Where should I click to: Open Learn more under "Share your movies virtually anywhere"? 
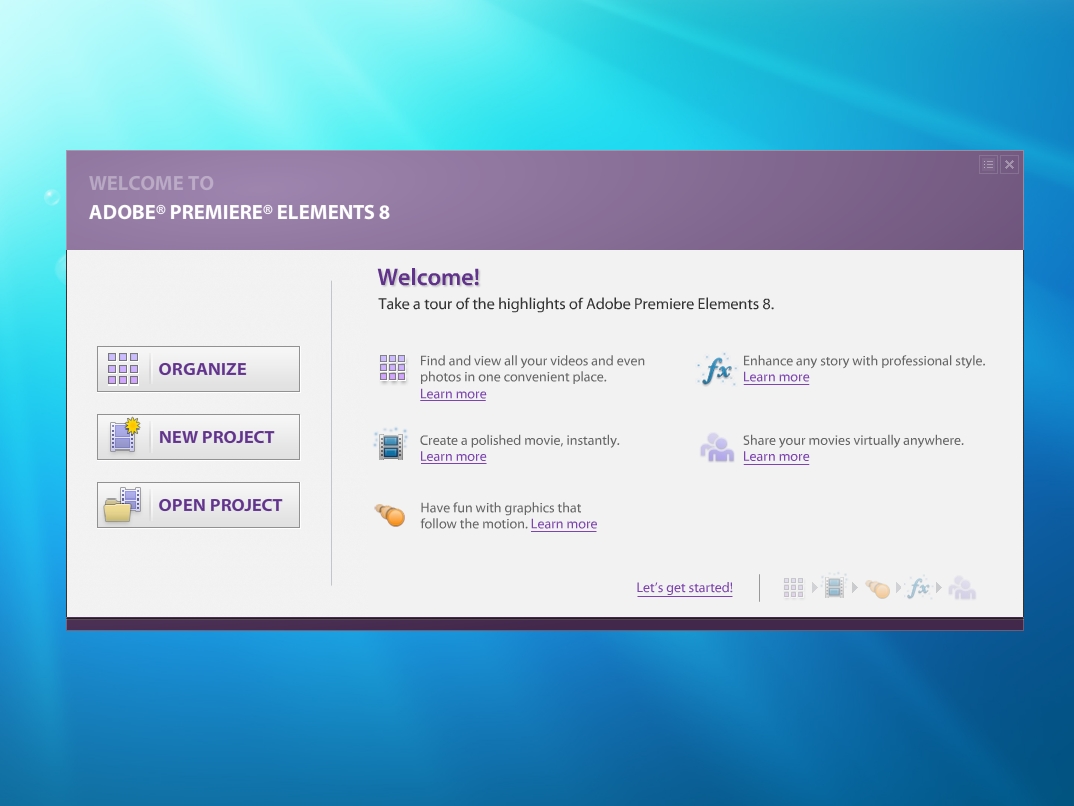pyautogui.click(x=776, y=457)
